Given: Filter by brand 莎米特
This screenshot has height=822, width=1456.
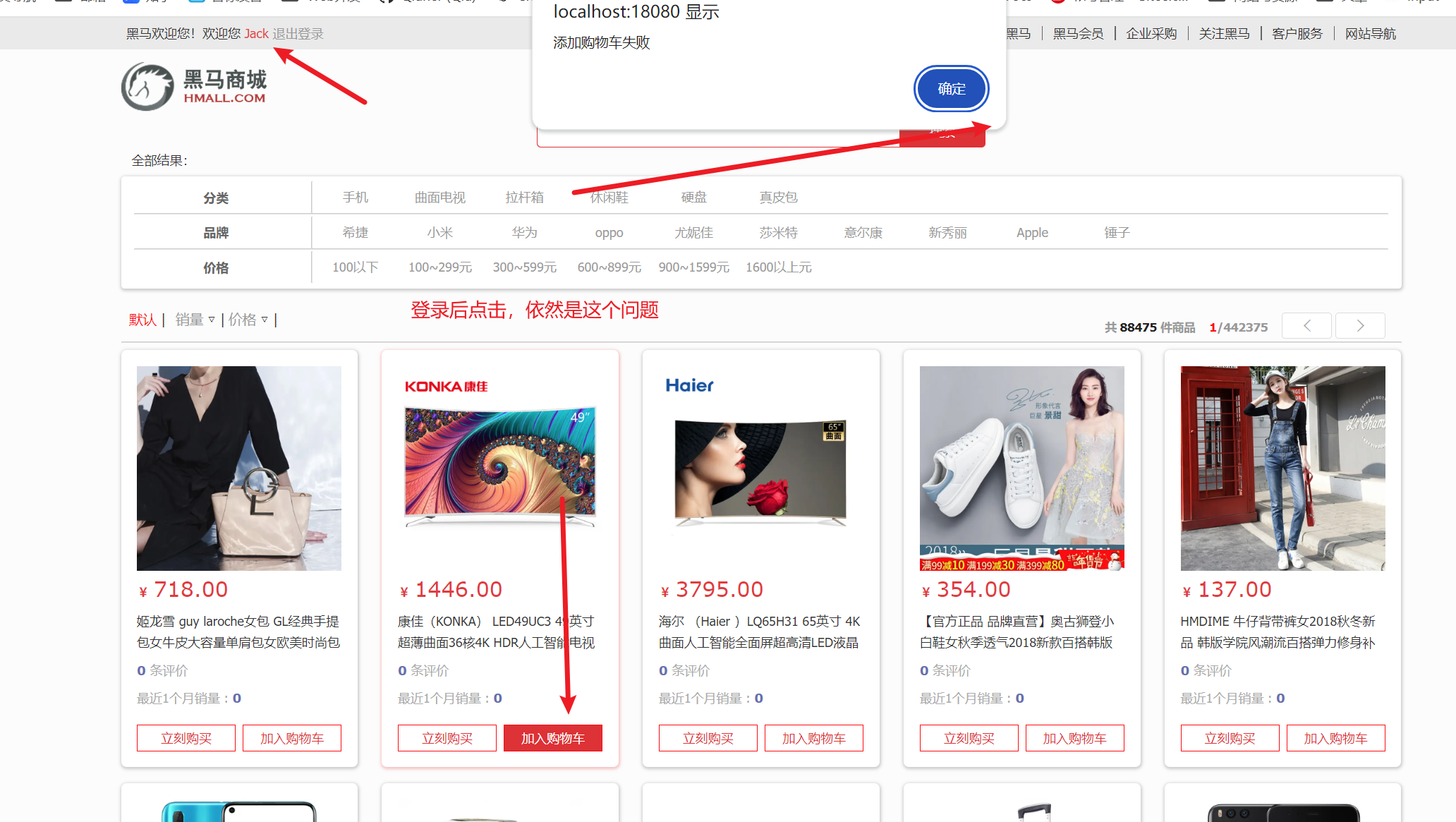Looking at the screenshot, I should click(779, 233).
